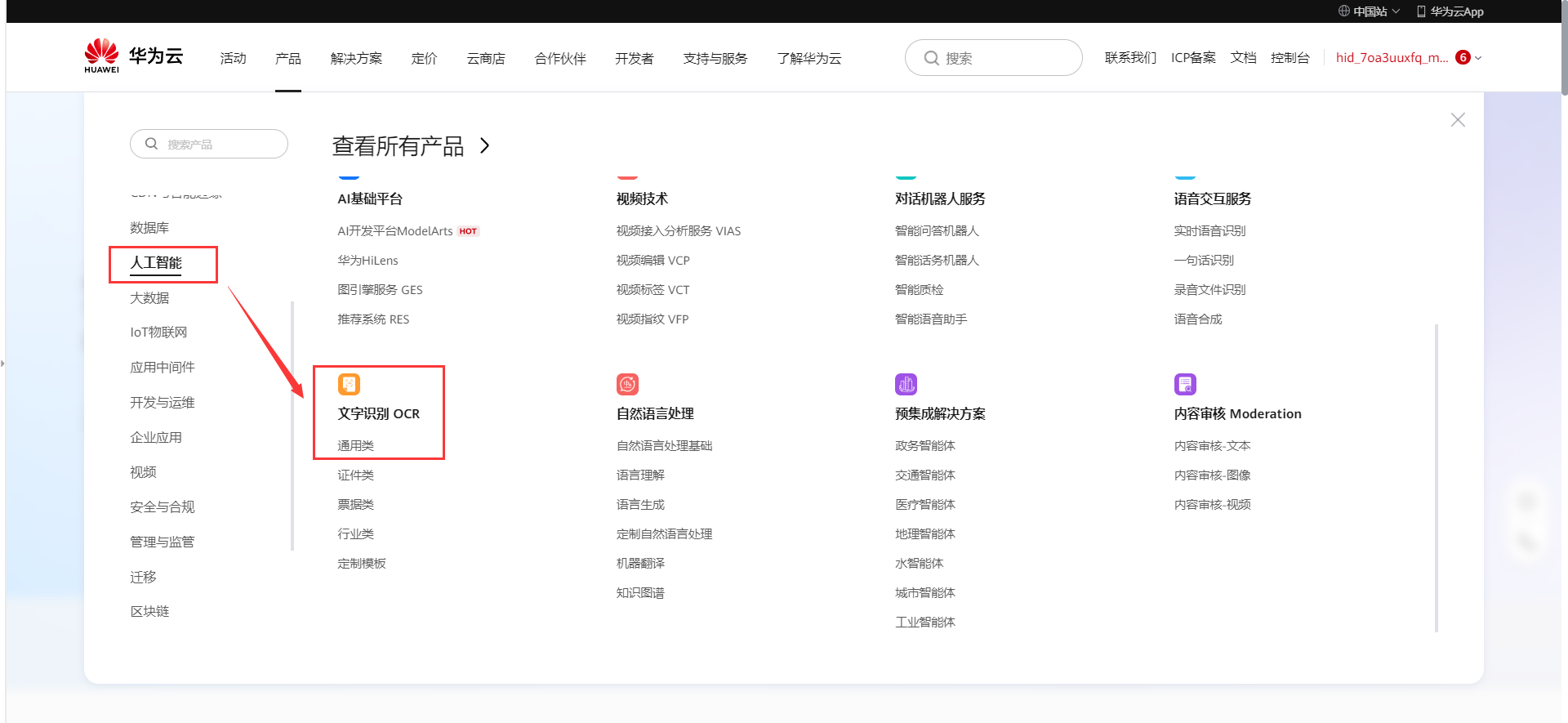Open the 云商店 menu

tap(486, 58)
